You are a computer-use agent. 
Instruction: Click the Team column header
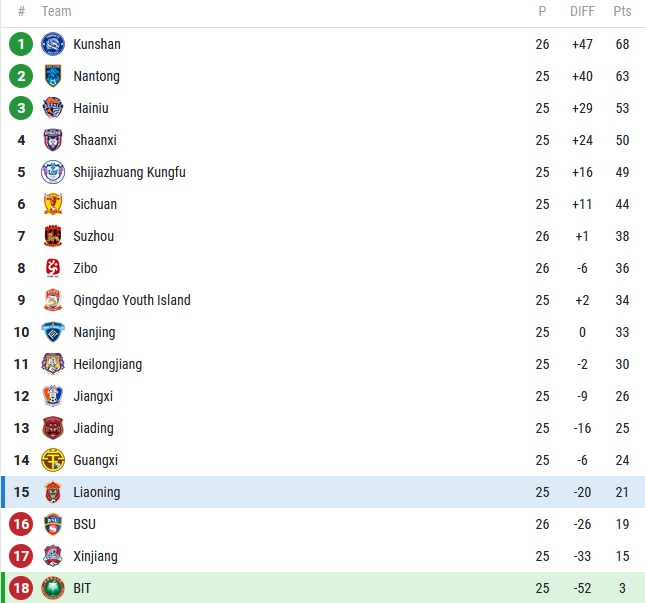[x=56, y=12]
